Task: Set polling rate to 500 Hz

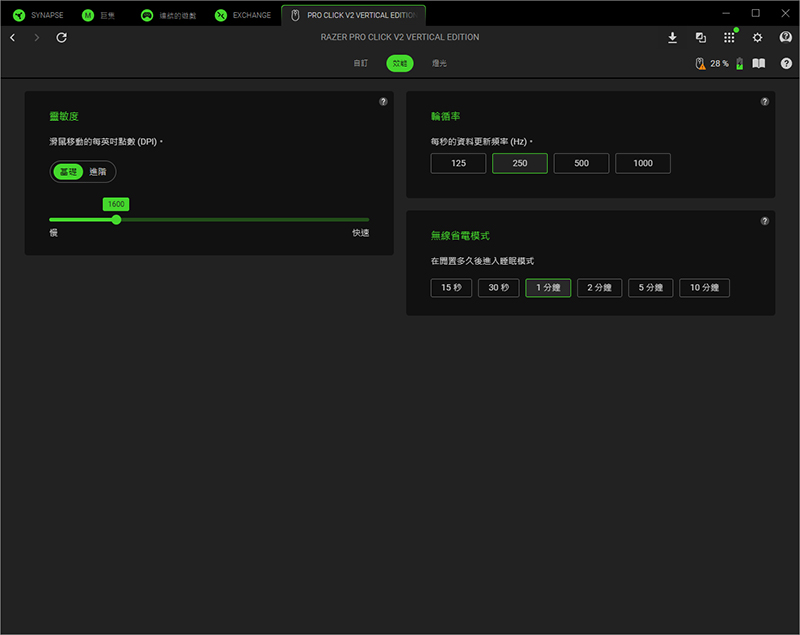Action: point(582,163)
